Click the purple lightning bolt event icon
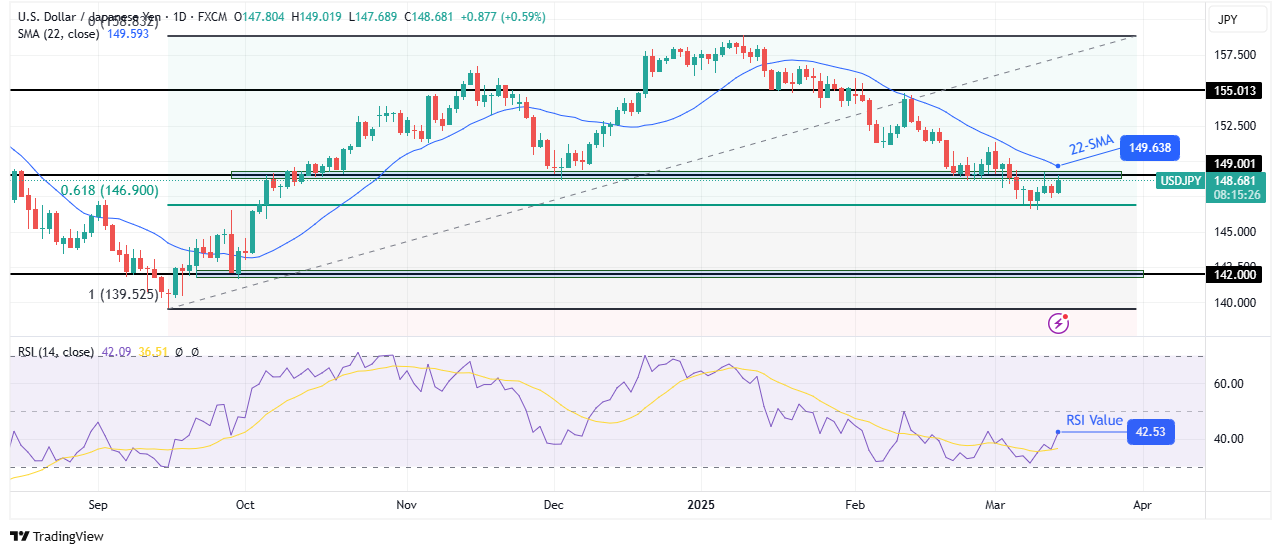The image size is (1281, 554). 1059,323
